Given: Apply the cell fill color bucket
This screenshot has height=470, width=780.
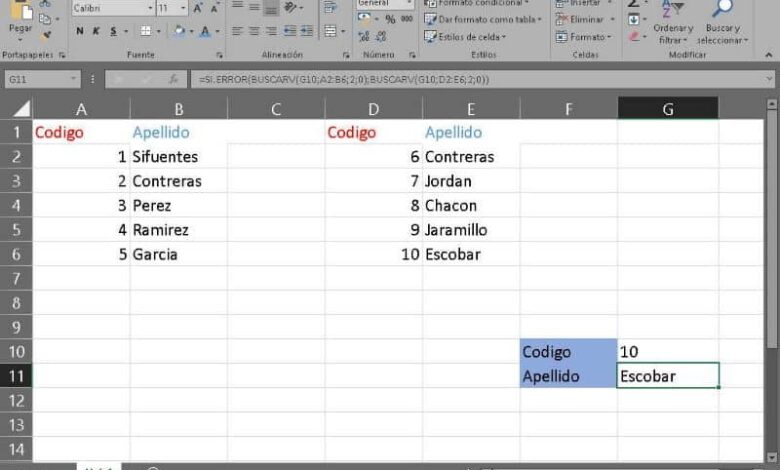Looking at the screenshot, I should 179,31.
